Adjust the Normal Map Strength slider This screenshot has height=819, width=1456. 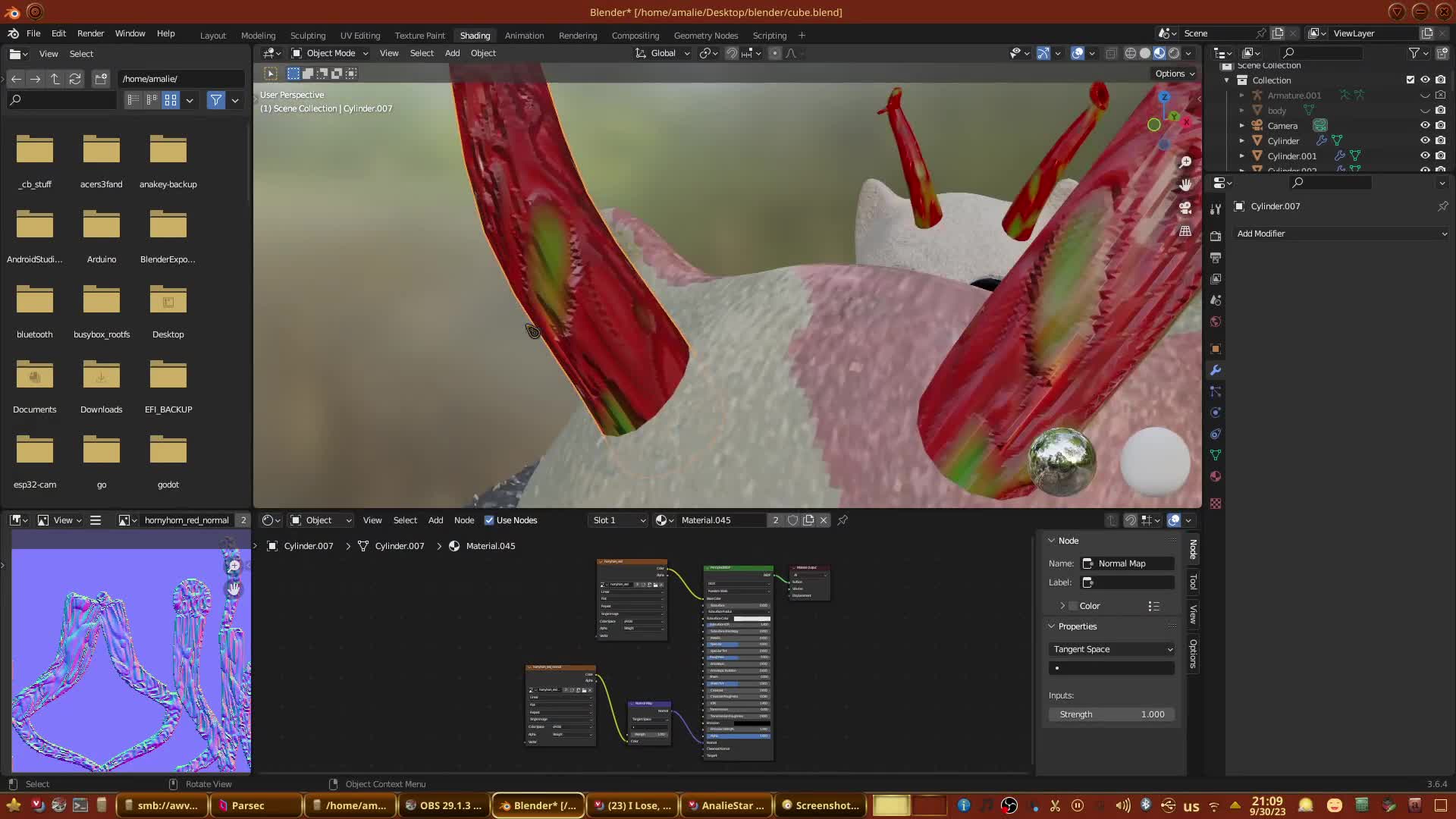[1112, 714]
